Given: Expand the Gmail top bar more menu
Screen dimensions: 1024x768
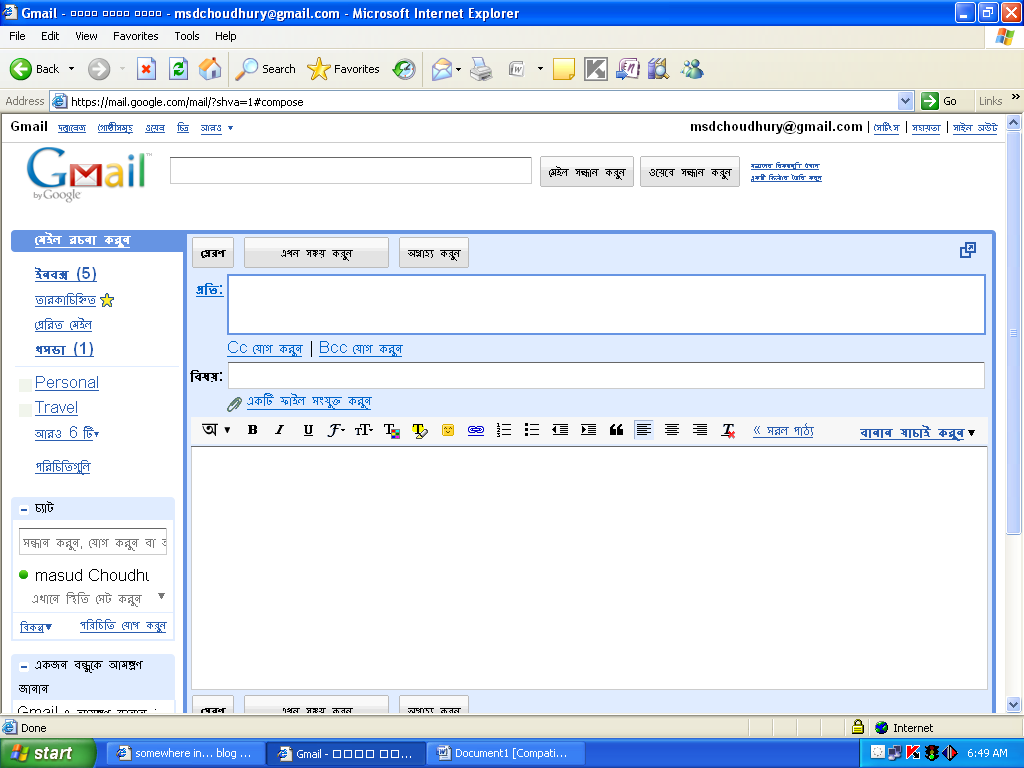Looking at the screenshot, I should coord(217,128).
